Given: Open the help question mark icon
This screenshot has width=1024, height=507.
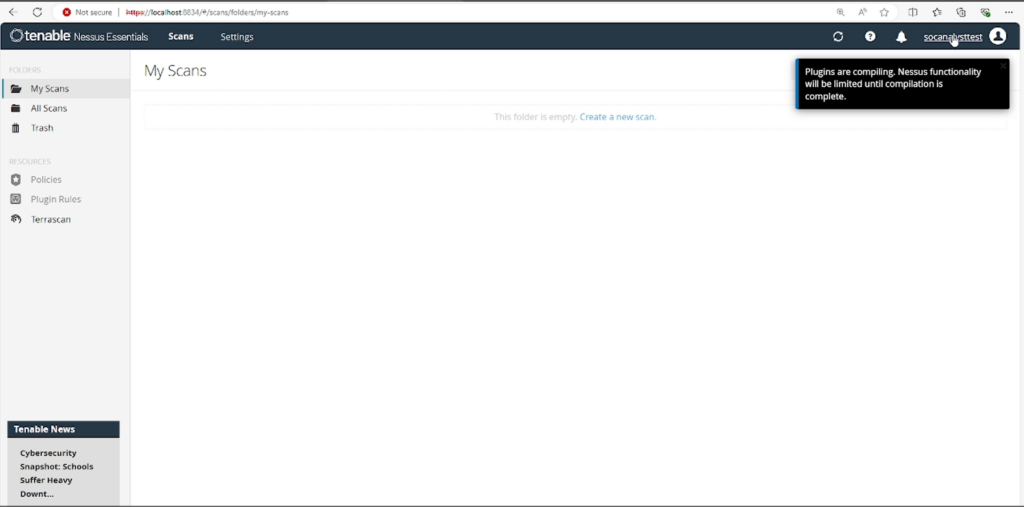Looking at the screenshot, I should click(870, 37).
